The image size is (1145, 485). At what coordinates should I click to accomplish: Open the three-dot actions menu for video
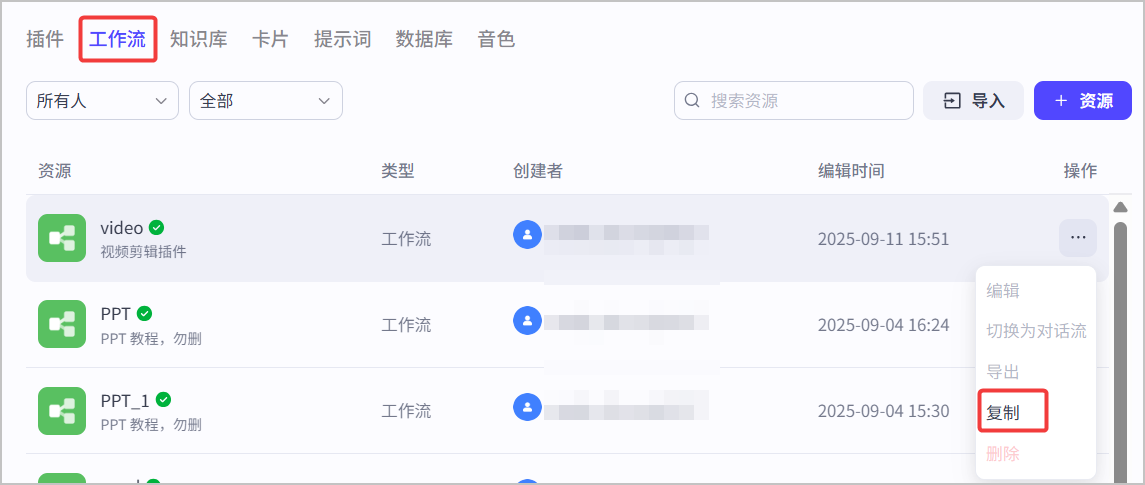(x=1078, y=238)
